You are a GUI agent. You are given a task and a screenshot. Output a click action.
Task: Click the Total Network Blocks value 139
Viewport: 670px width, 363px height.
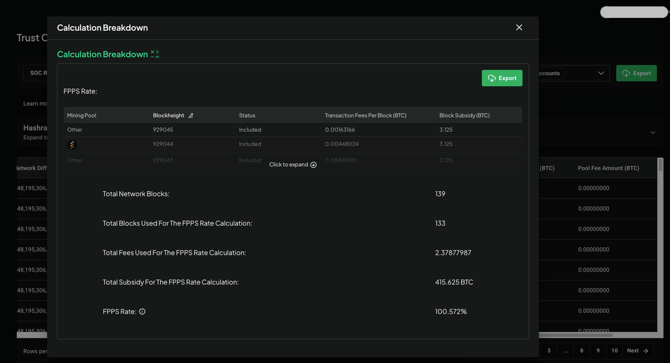(440, 194)
